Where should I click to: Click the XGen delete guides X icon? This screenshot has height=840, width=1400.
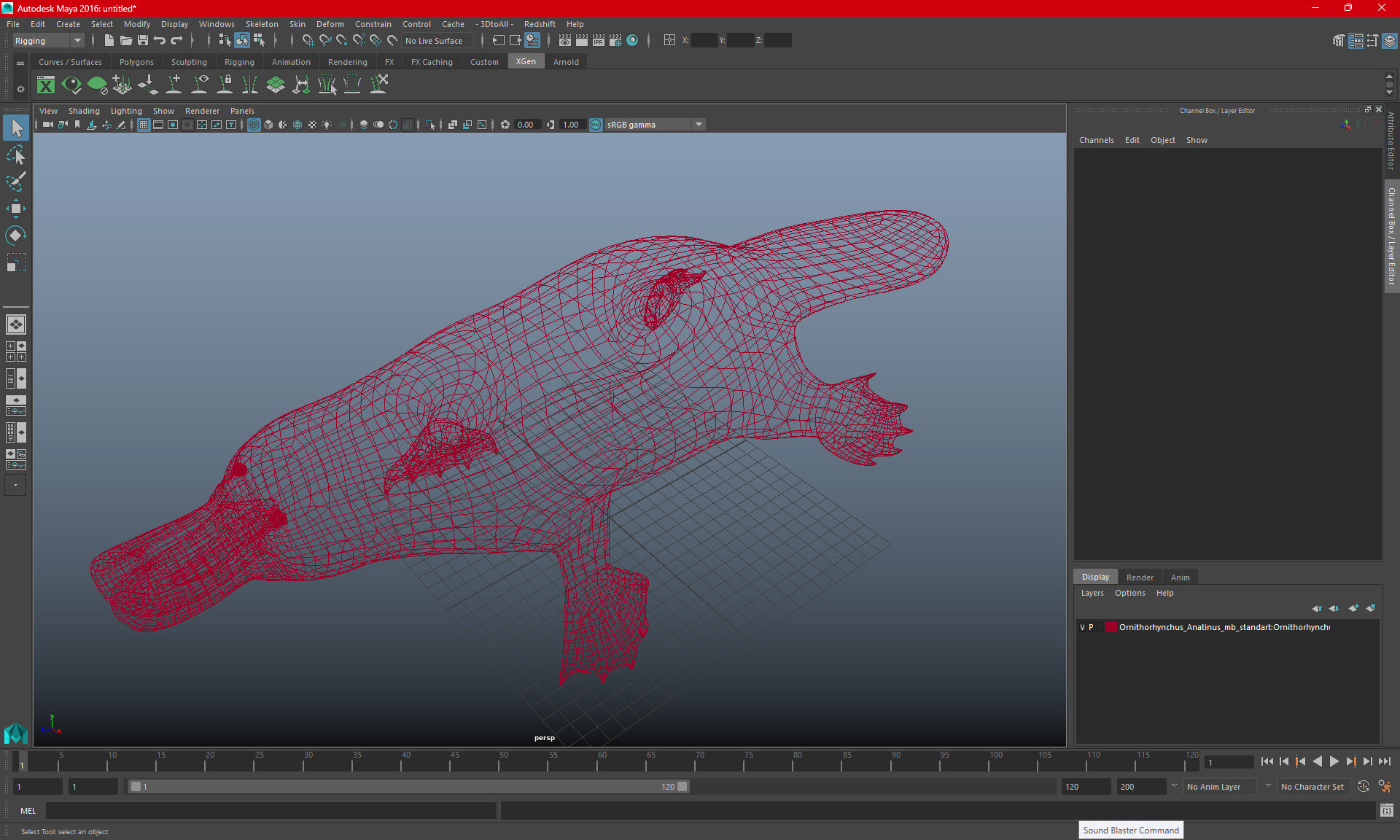[x=378, y=85]
